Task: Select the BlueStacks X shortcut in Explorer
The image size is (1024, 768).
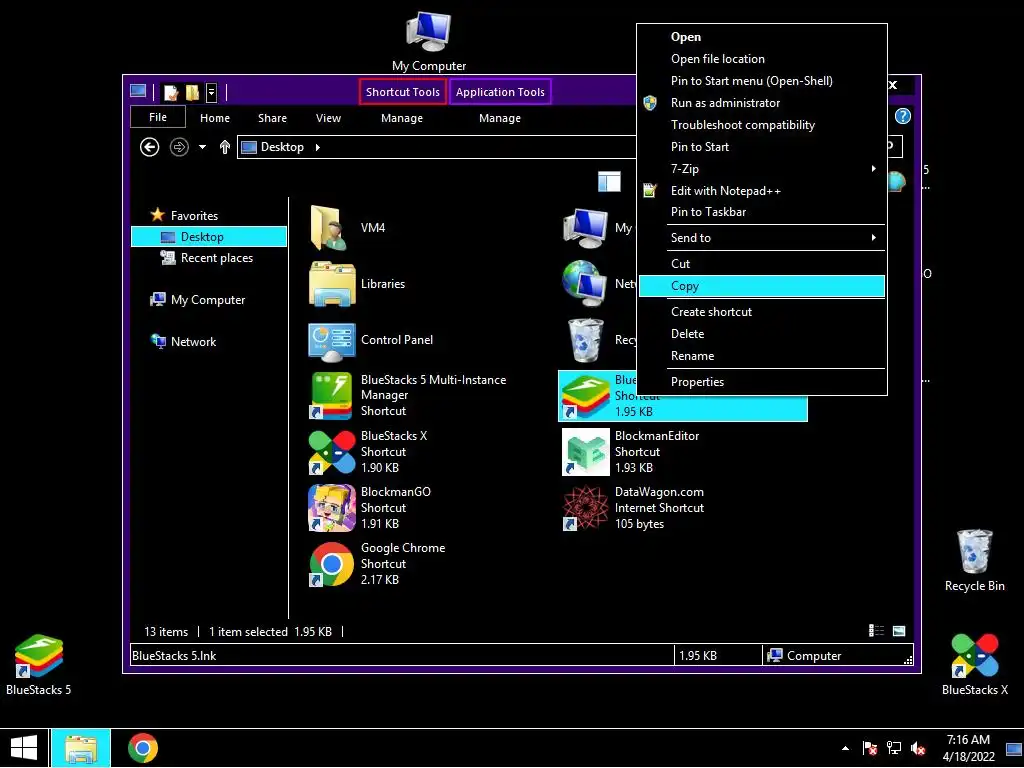Action: 332,452
